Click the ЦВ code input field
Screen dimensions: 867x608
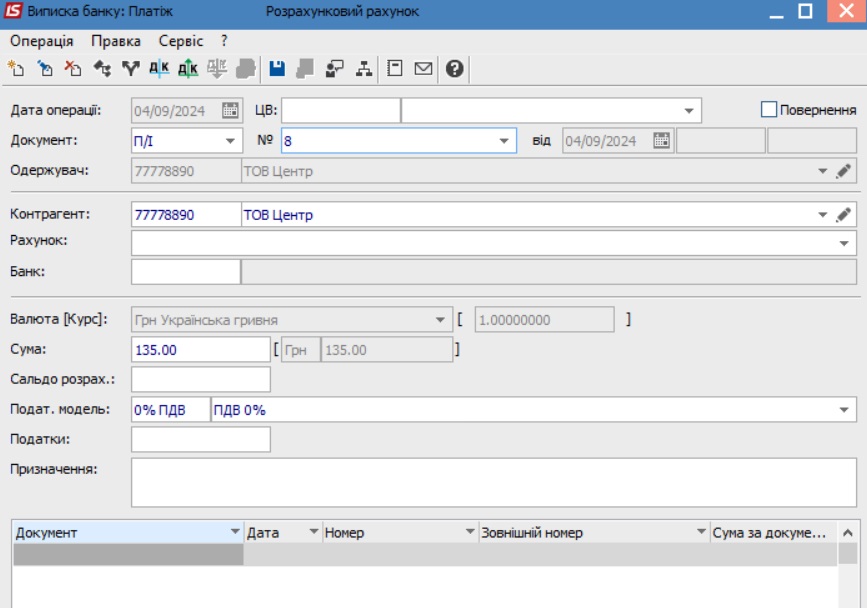341,111
